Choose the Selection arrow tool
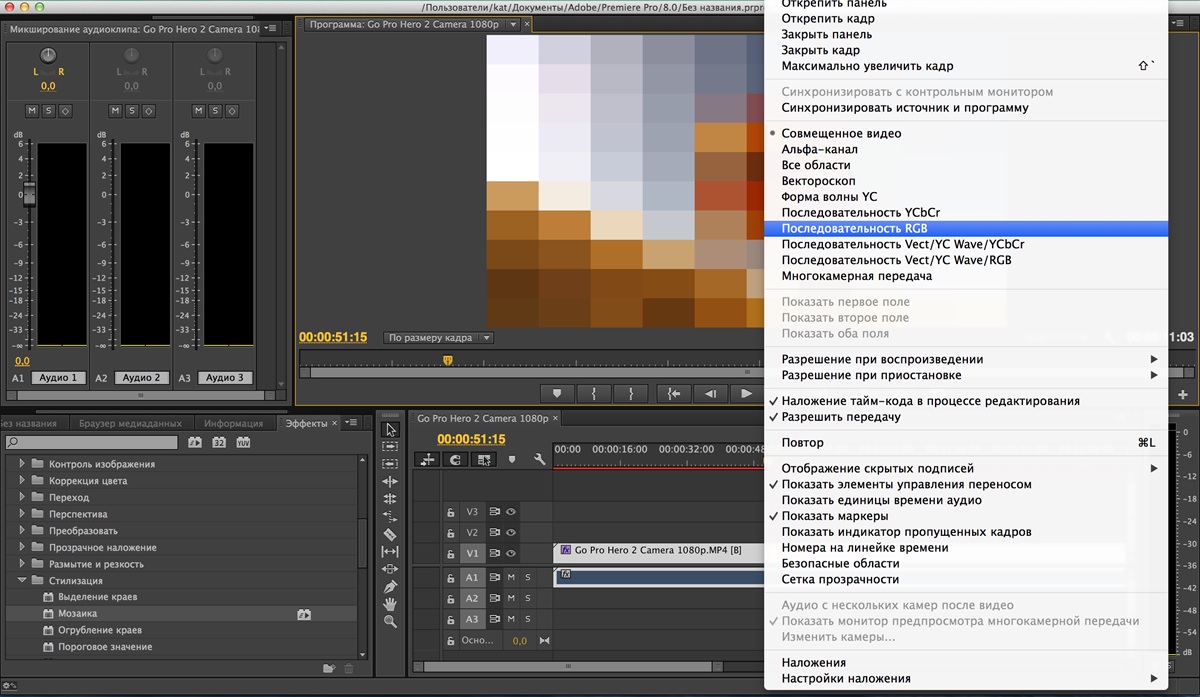Screen dimensions: 1200x697 [390, 430]
